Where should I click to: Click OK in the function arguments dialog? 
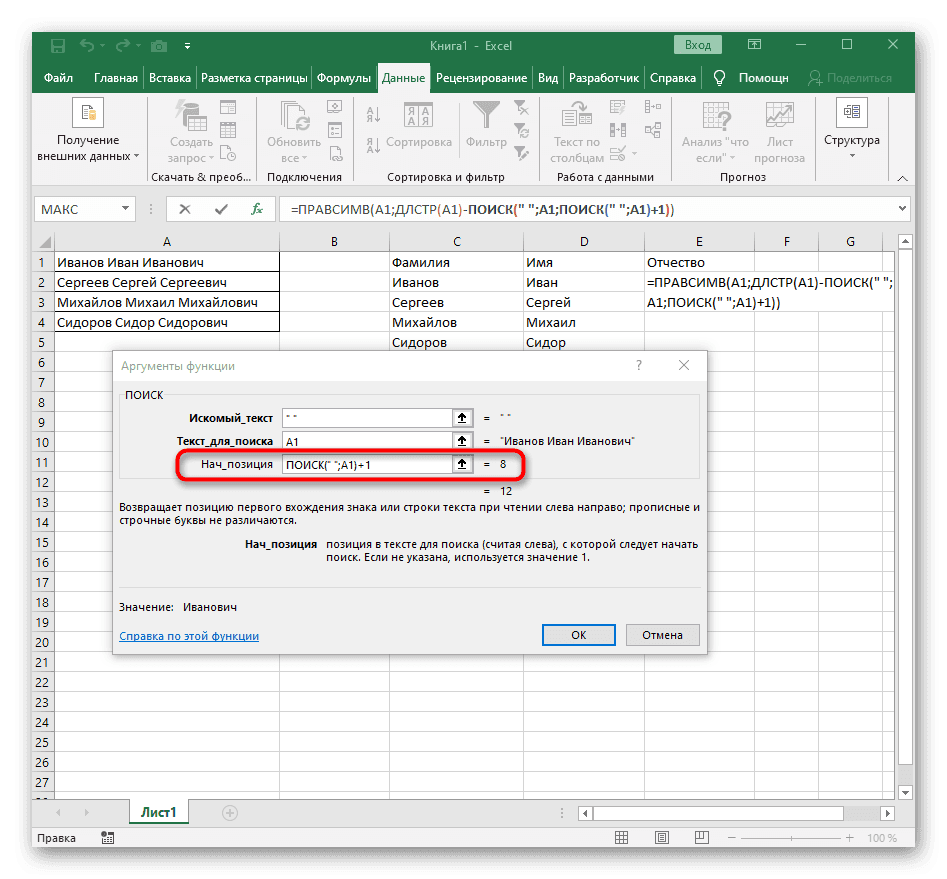[x=578, y=635]
